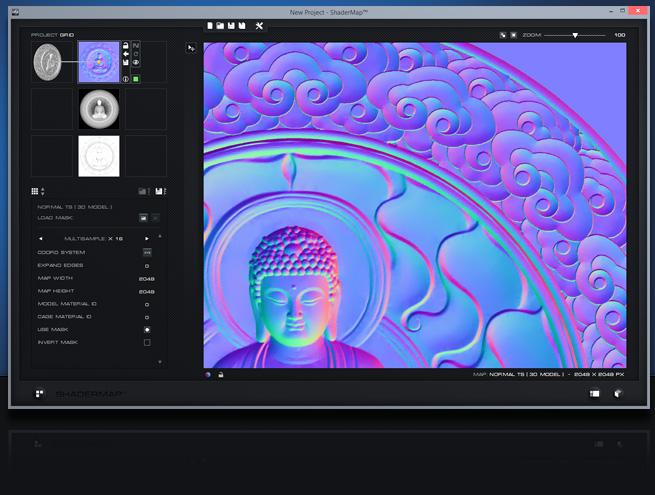
Task: Click the normal map preview image
Action: click(415, 205)
